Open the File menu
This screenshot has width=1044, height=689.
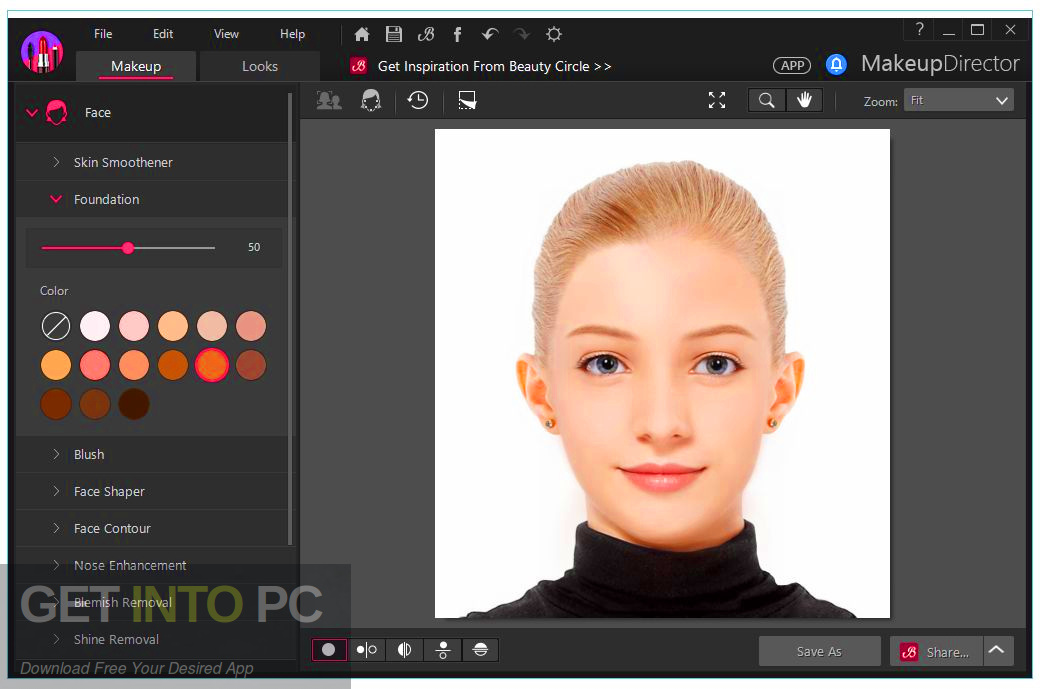[x=103, y=34]
